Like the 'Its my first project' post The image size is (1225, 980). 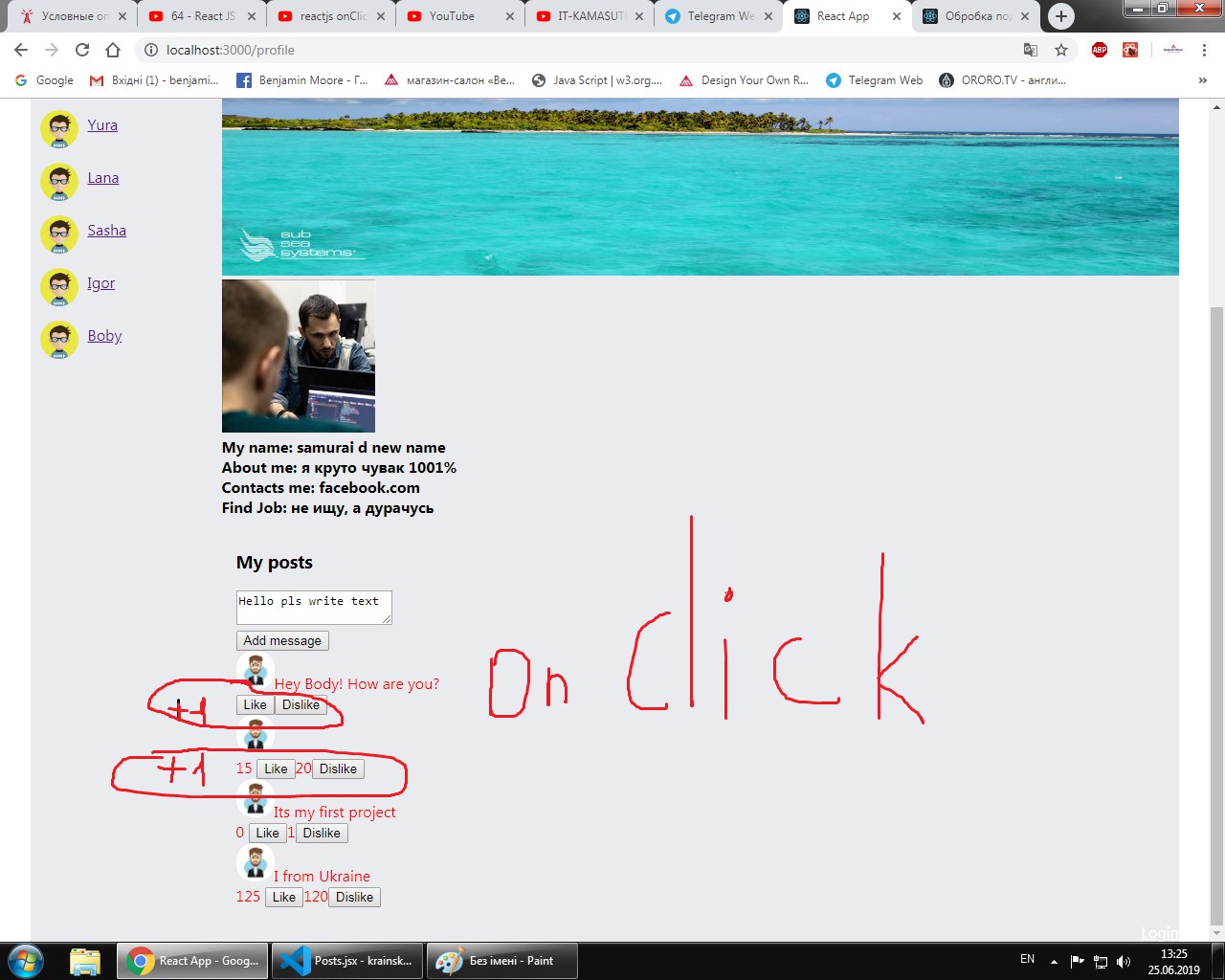coord(267,834)
